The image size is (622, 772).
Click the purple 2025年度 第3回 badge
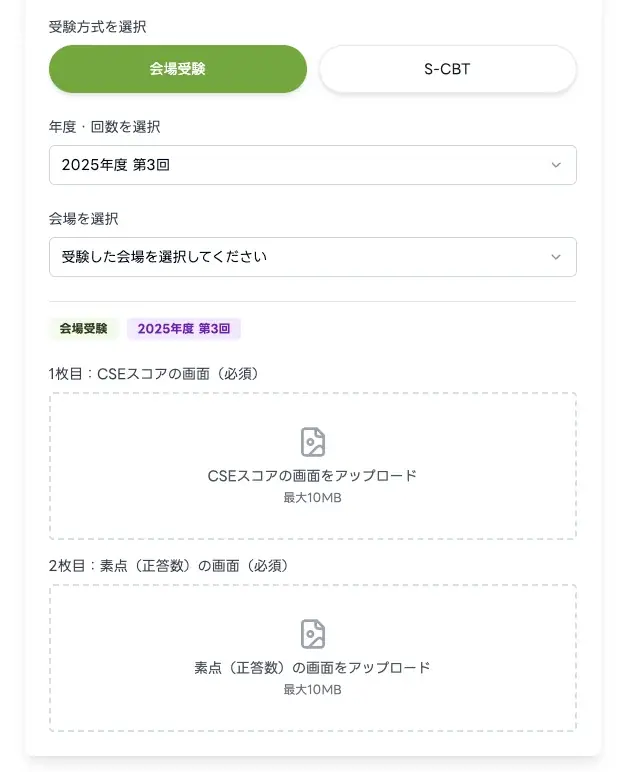click(x=184, y=329)
